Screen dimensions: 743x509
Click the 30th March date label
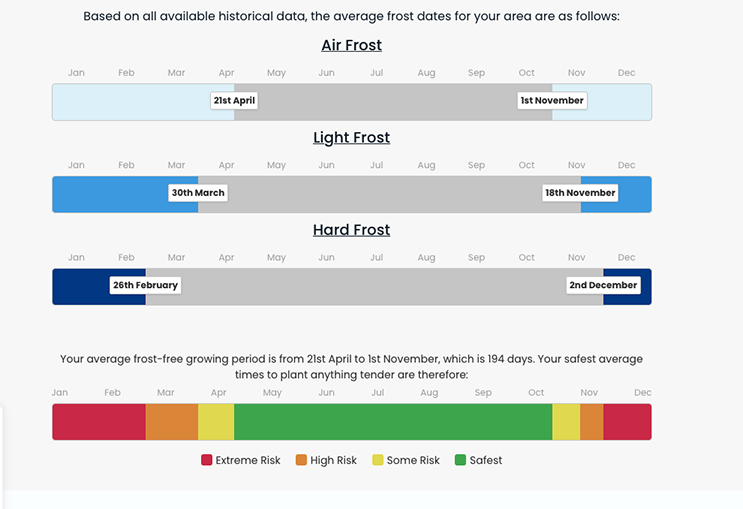point(198,193)
